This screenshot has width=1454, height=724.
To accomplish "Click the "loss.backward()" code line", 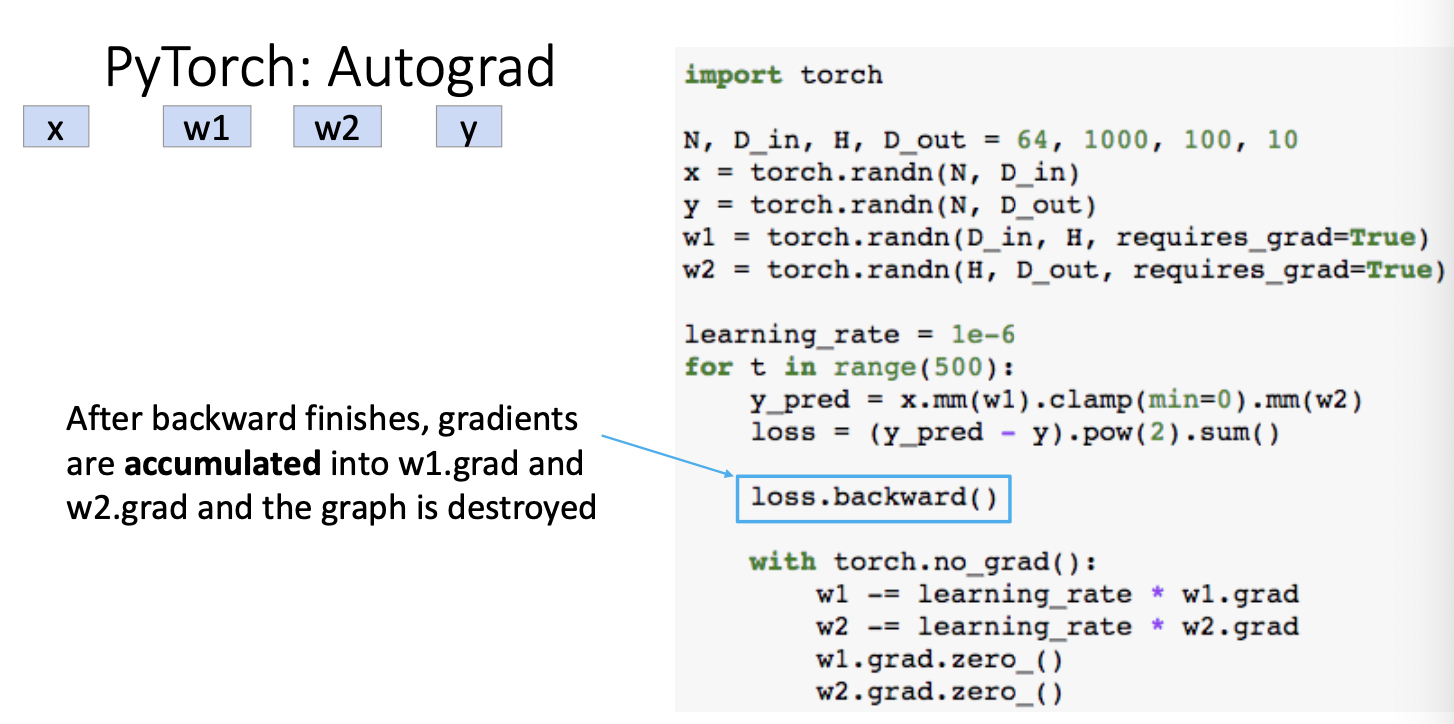I will [x=874, y=498].
